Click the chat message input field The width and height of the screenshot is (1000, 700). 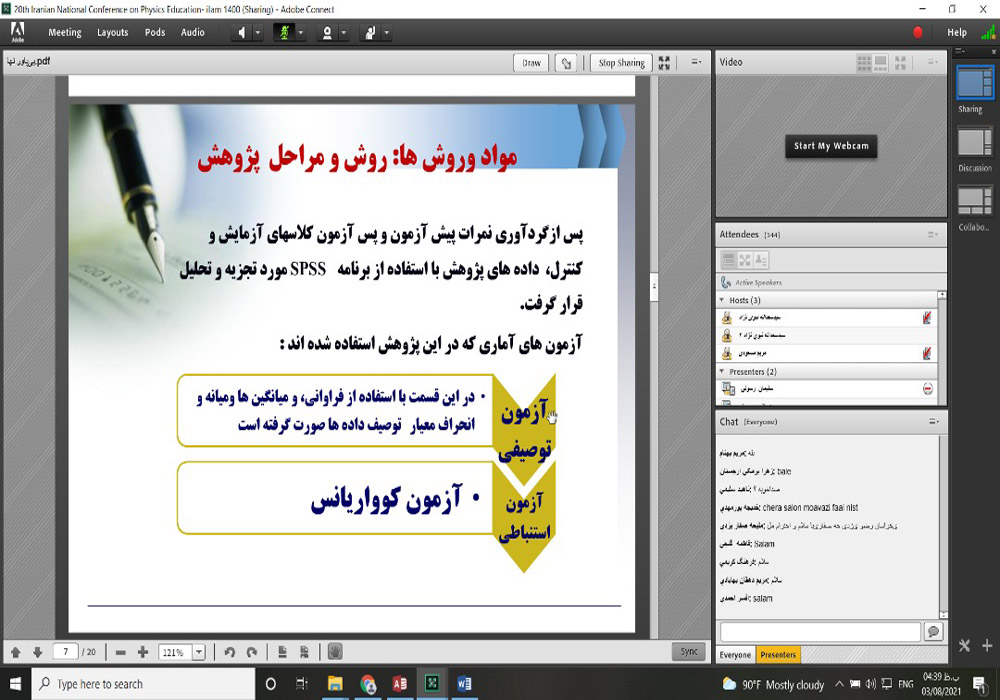(x=820, y=631)
